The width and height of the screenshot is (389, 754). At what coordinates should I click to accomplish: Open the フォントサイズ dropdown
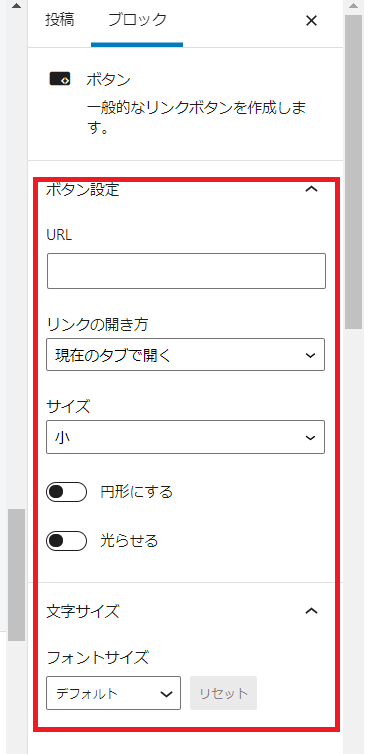pyautogui.click(x=113, y=693)
